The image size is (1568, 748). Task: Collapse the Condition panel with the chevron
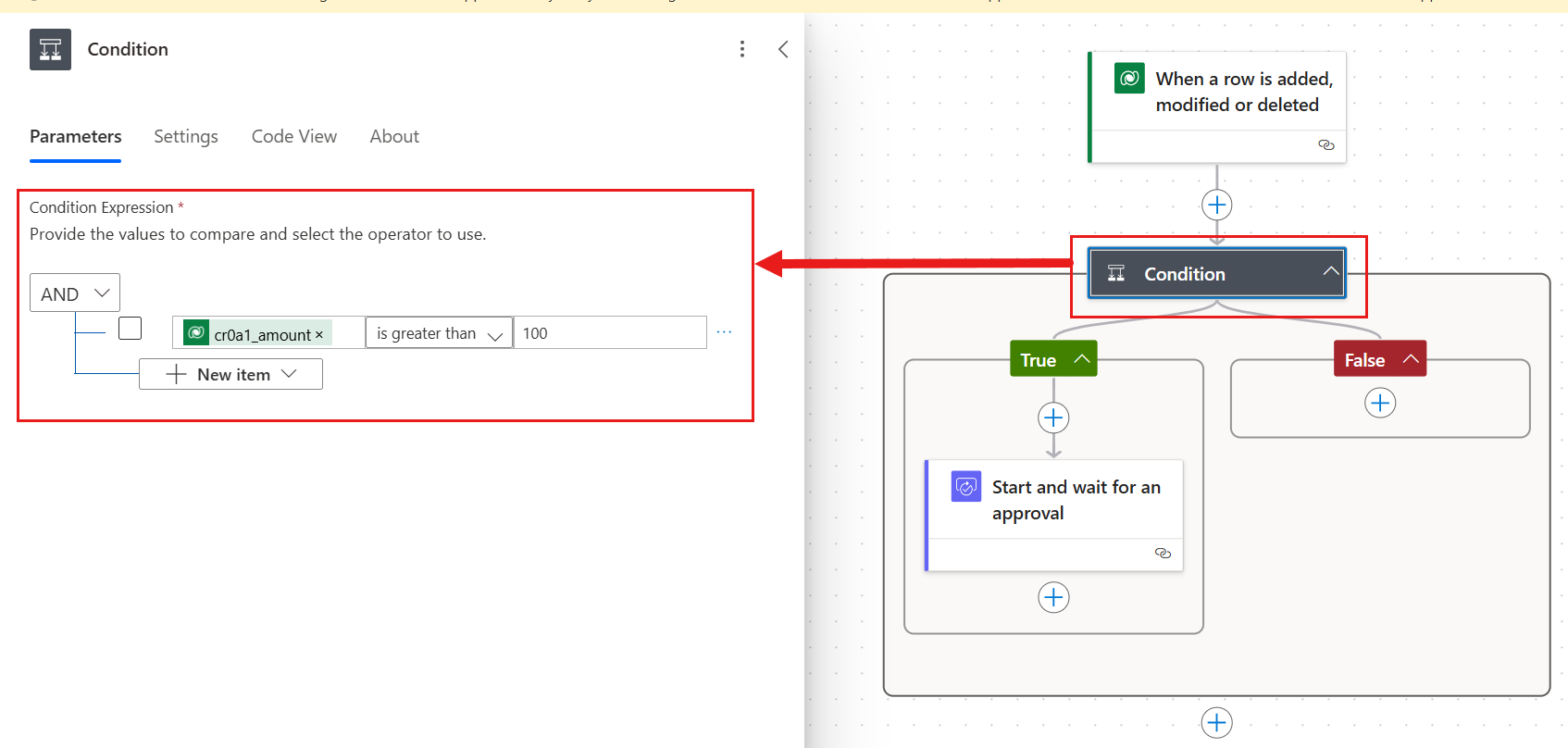tap(783, 49)
